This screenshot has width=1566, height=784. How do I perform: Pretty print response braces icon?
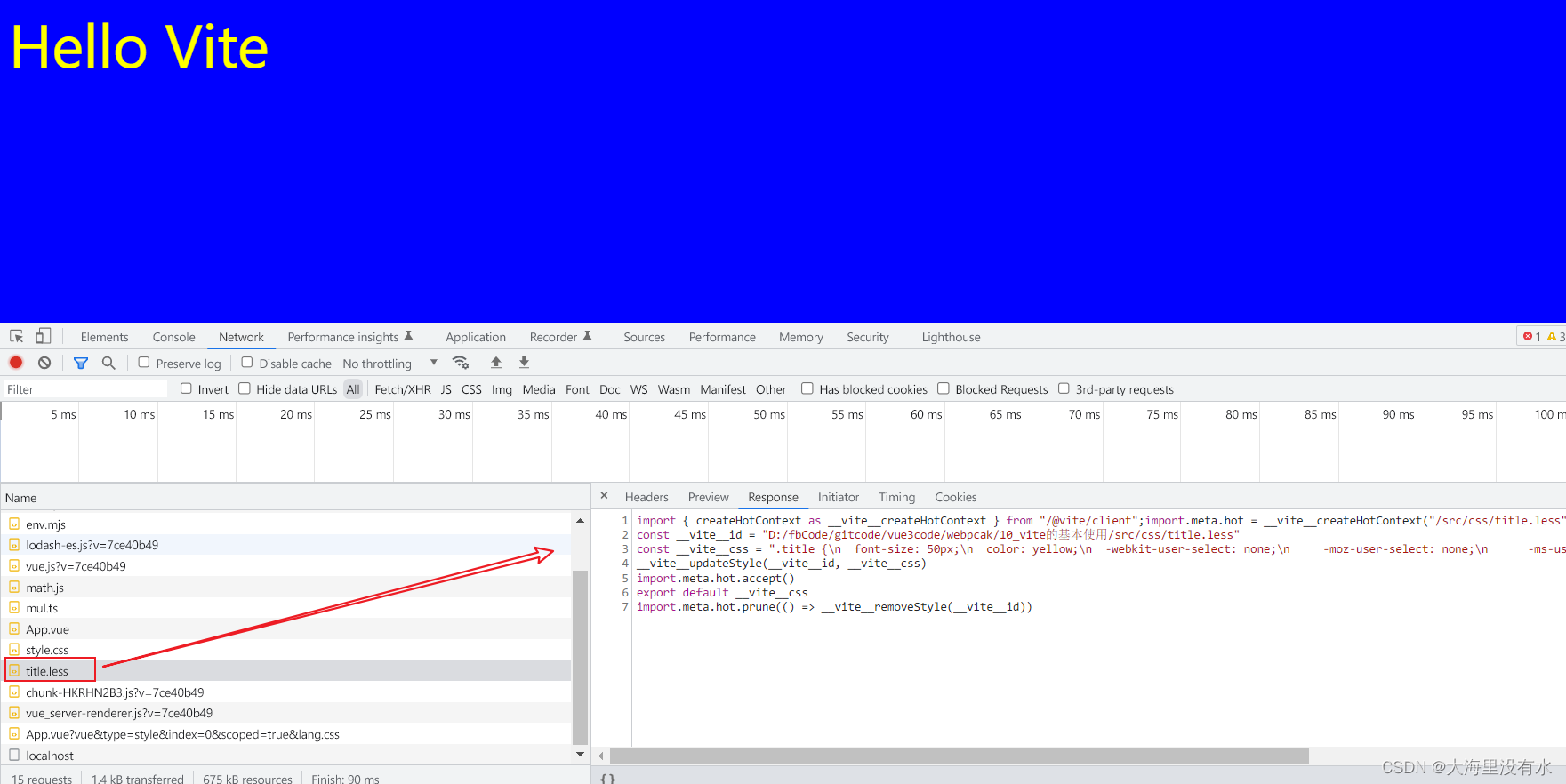point(607,778)
